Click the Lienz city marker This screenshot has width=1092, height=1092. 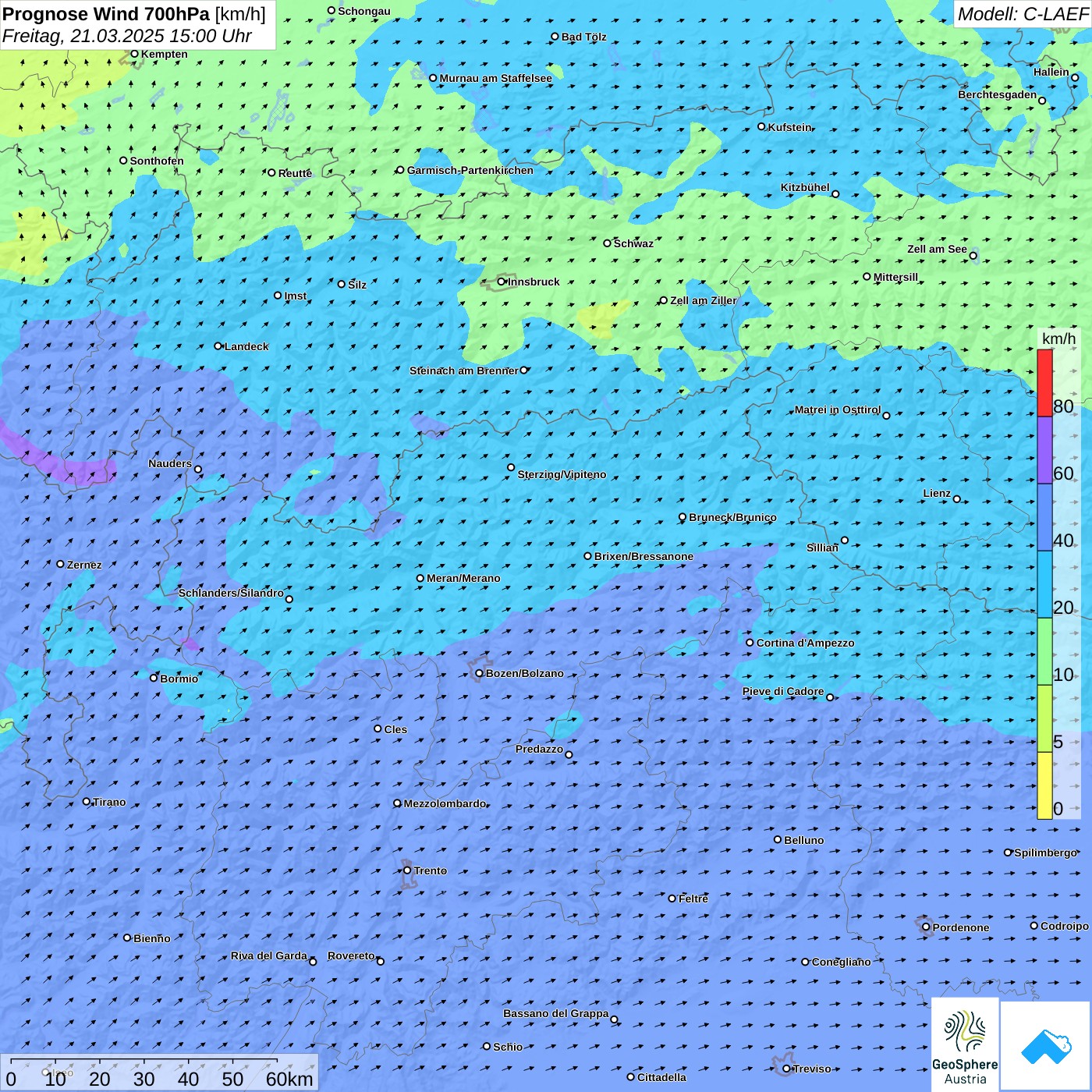(x=957, y=499)
